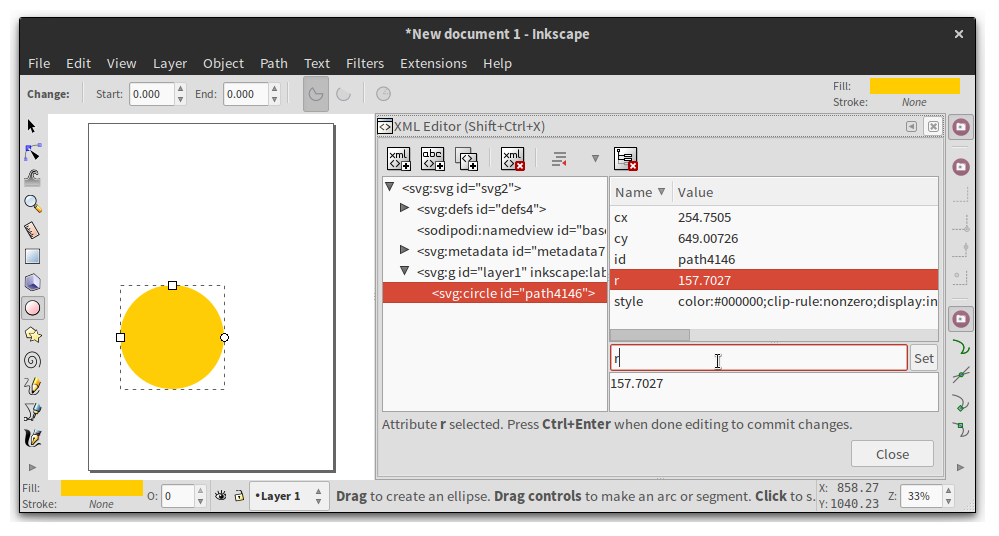Select the 3D Box tool
The width and height of the screenshot is (999, 536).
coord(32,282)
